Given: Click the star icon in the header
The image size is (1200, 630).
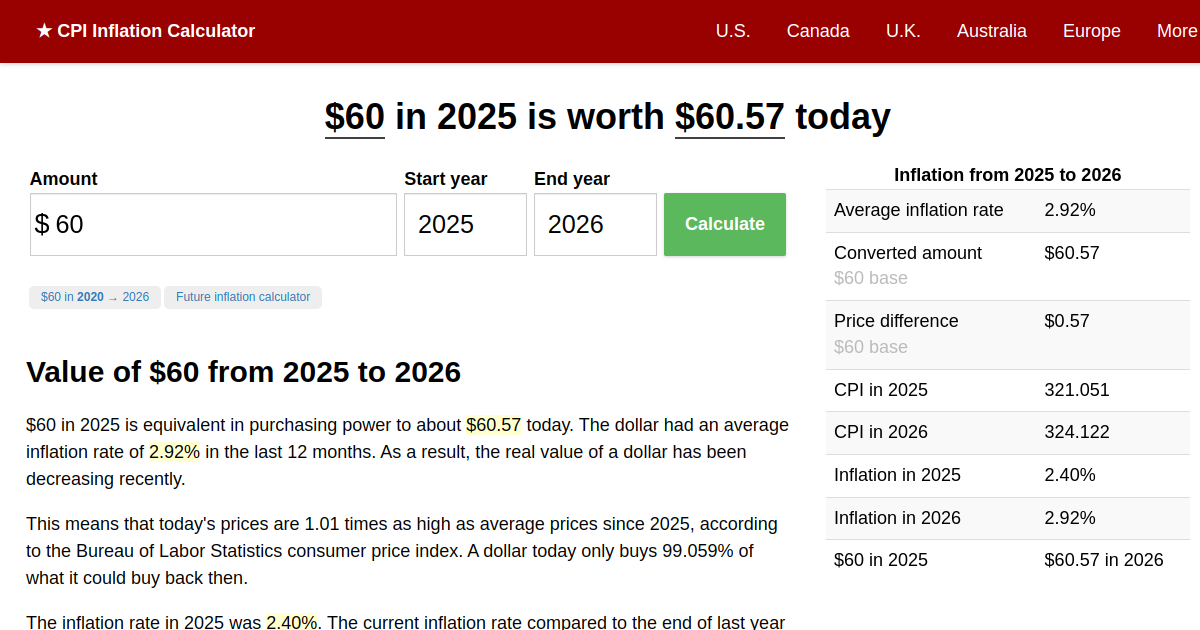Looking at the screenshot, I should pyautogui.click(x=41, y=31).
